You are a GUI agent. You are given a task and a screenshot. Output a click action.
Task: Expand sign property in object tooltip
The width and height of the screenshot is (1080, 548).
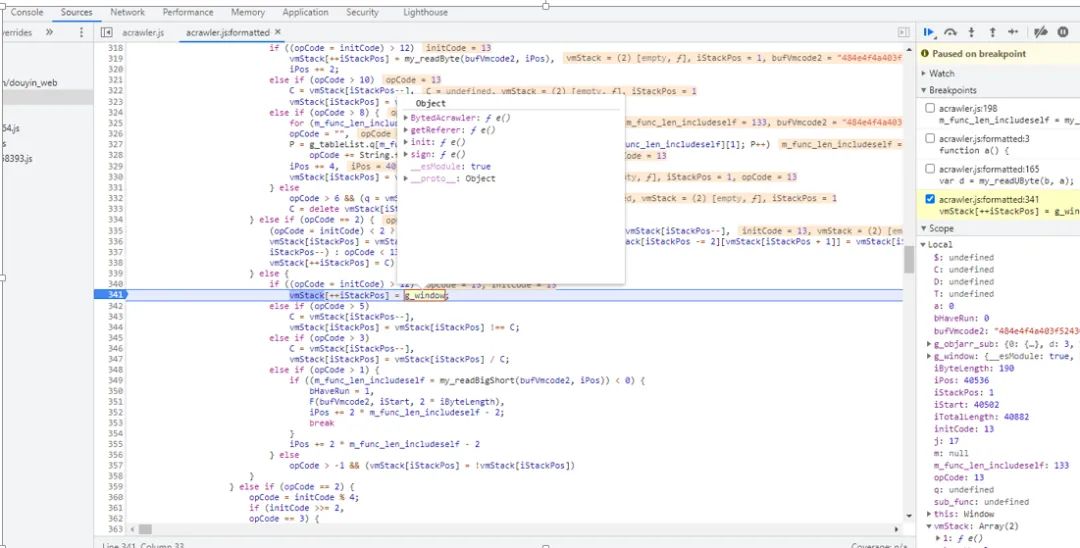point(406,154)
